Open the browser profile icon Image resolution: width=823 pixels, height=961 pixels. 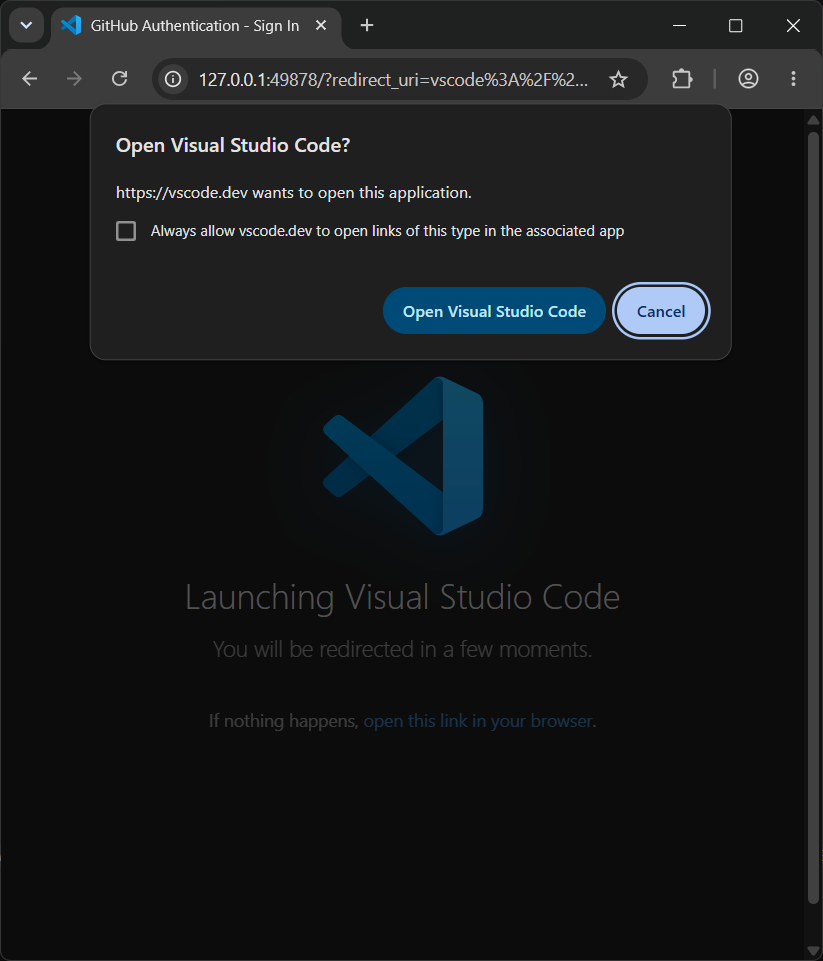coord(748,78)
